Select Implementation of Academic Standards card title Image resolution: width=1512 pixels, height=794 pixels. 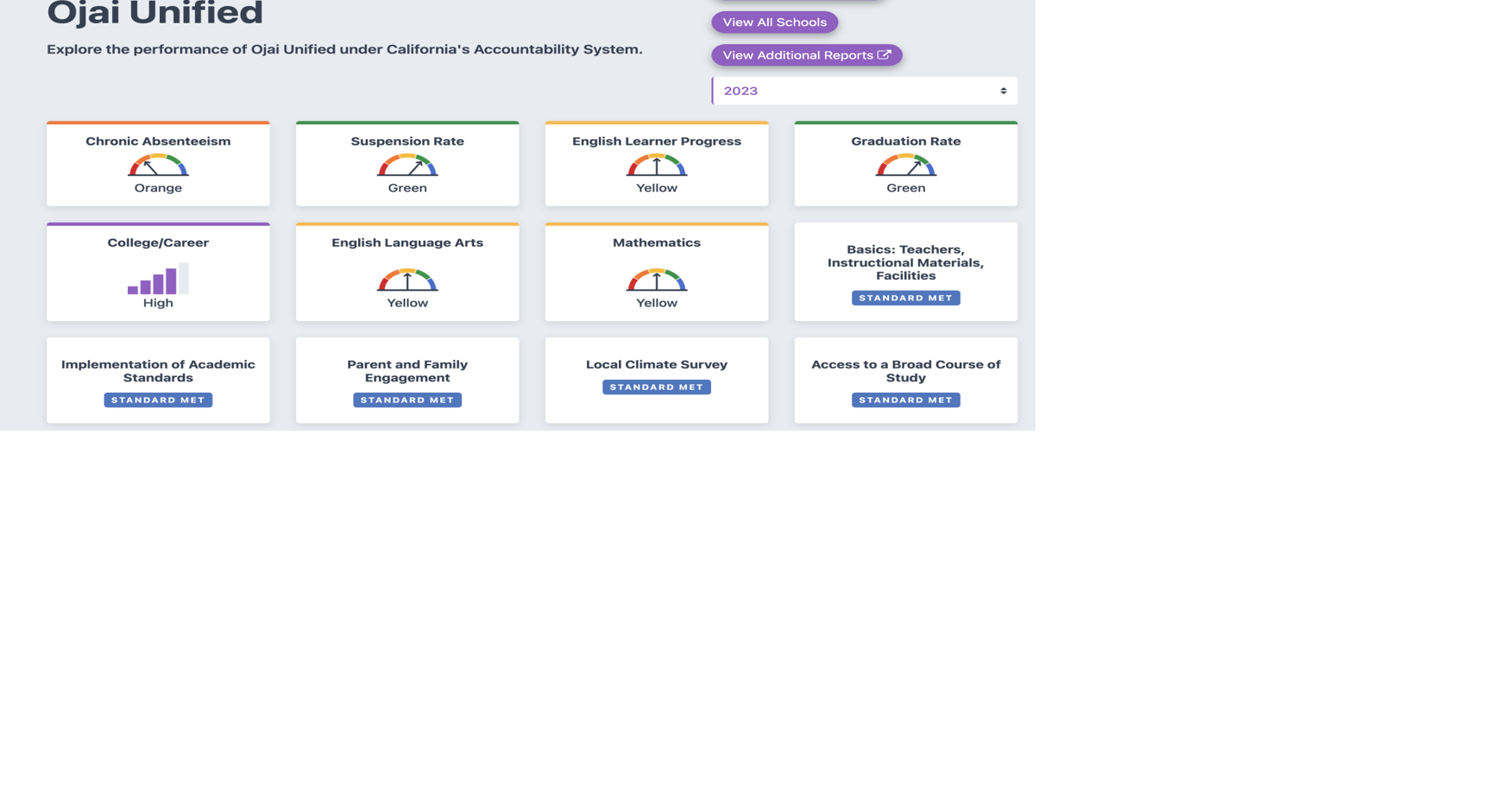(158, 371)
